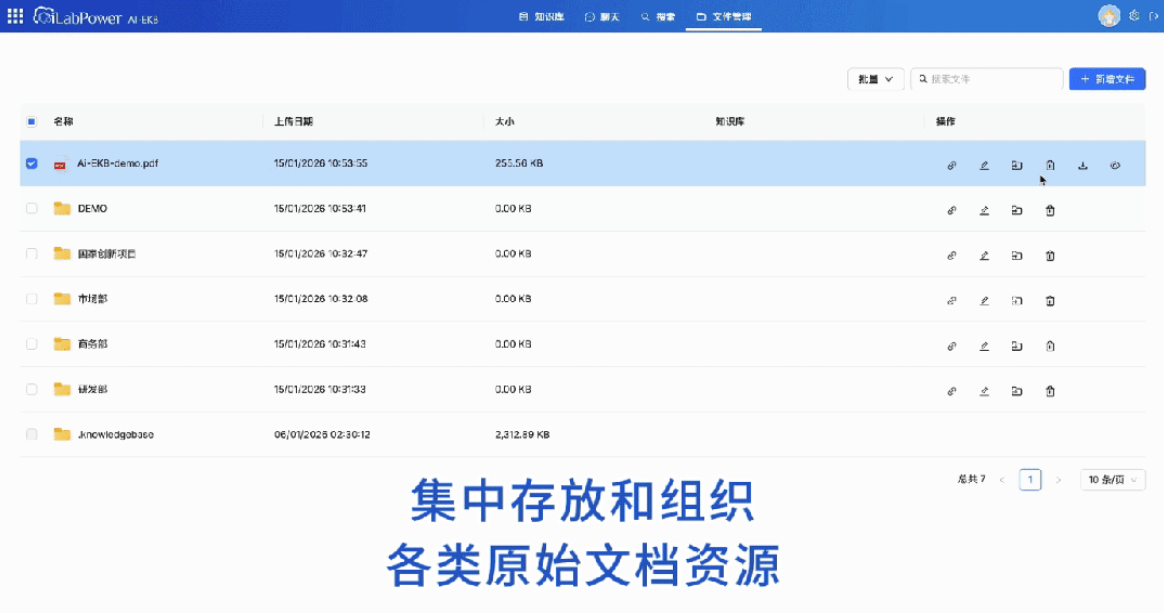
Task: Check the DEMO folder checkbox
Action: pyautogui.click(x=31, y=209)
